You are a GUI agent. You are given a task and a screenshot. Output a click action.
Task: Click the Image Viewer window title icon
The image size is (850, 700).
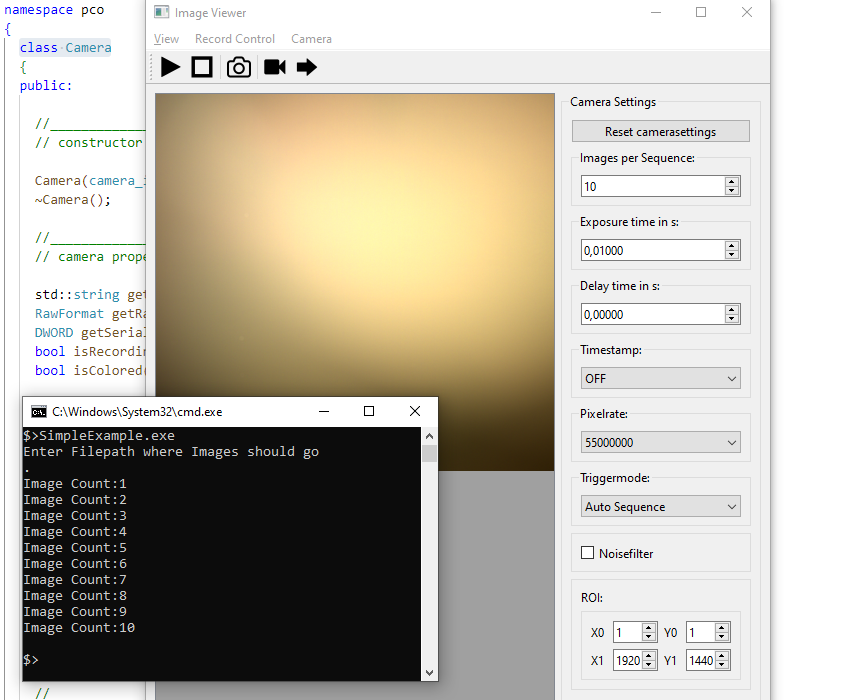coord(162,12)
